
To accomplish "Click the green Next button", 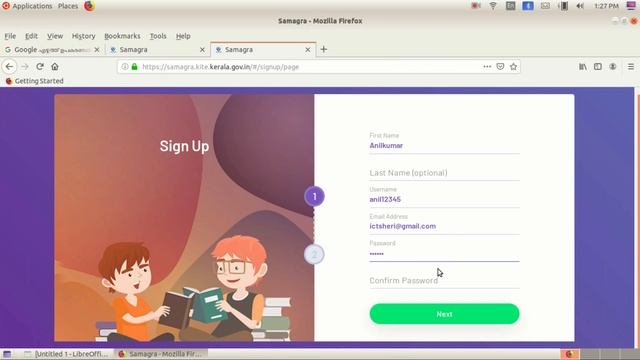I will click(x=444, y=314).
